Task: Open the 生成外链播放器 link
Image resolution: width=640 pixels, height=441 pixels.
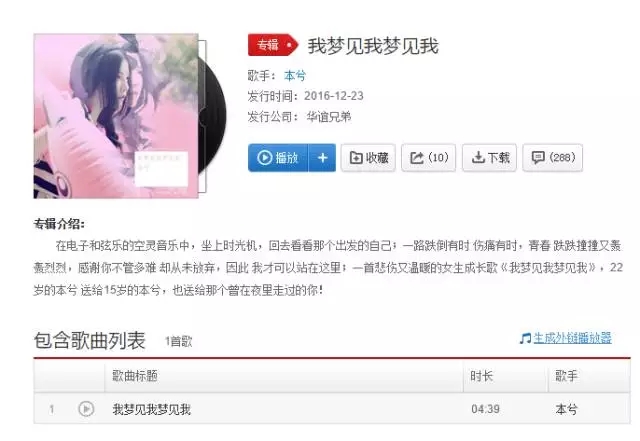Action: [572, 338]
